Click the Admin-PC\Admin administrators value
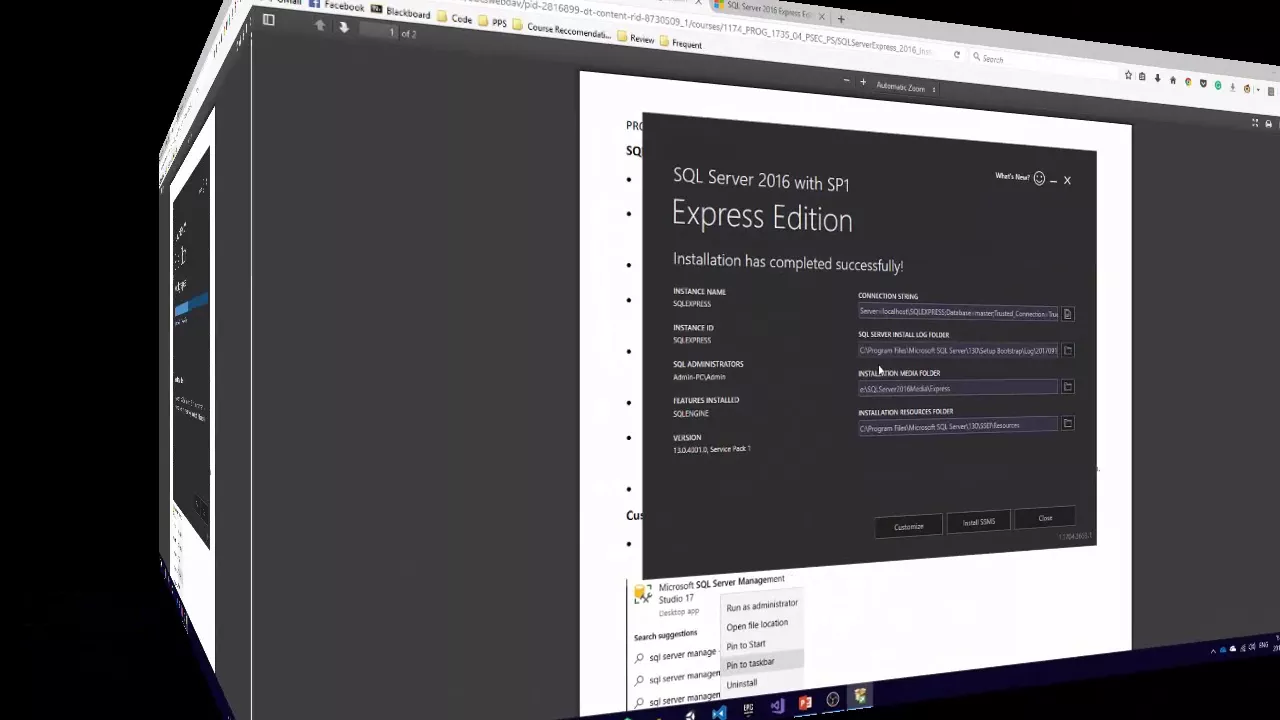The width and height of the screenshot is (1280, 720). coord(699,377)
